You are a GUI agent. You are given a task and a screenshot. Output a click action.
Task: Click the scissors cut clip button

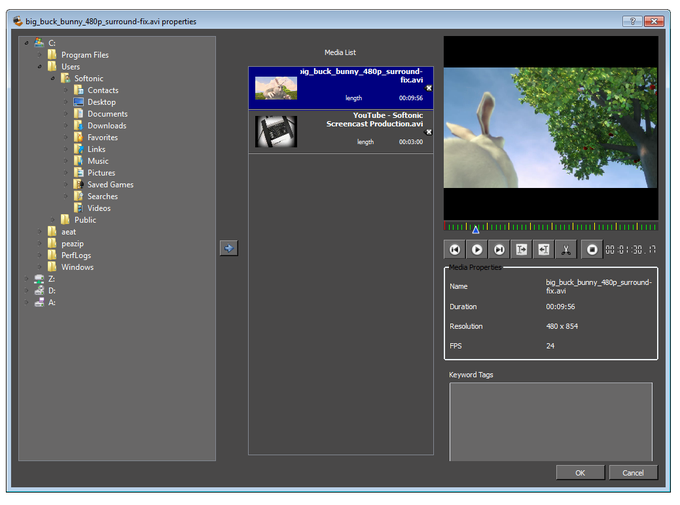pos(566,249)
